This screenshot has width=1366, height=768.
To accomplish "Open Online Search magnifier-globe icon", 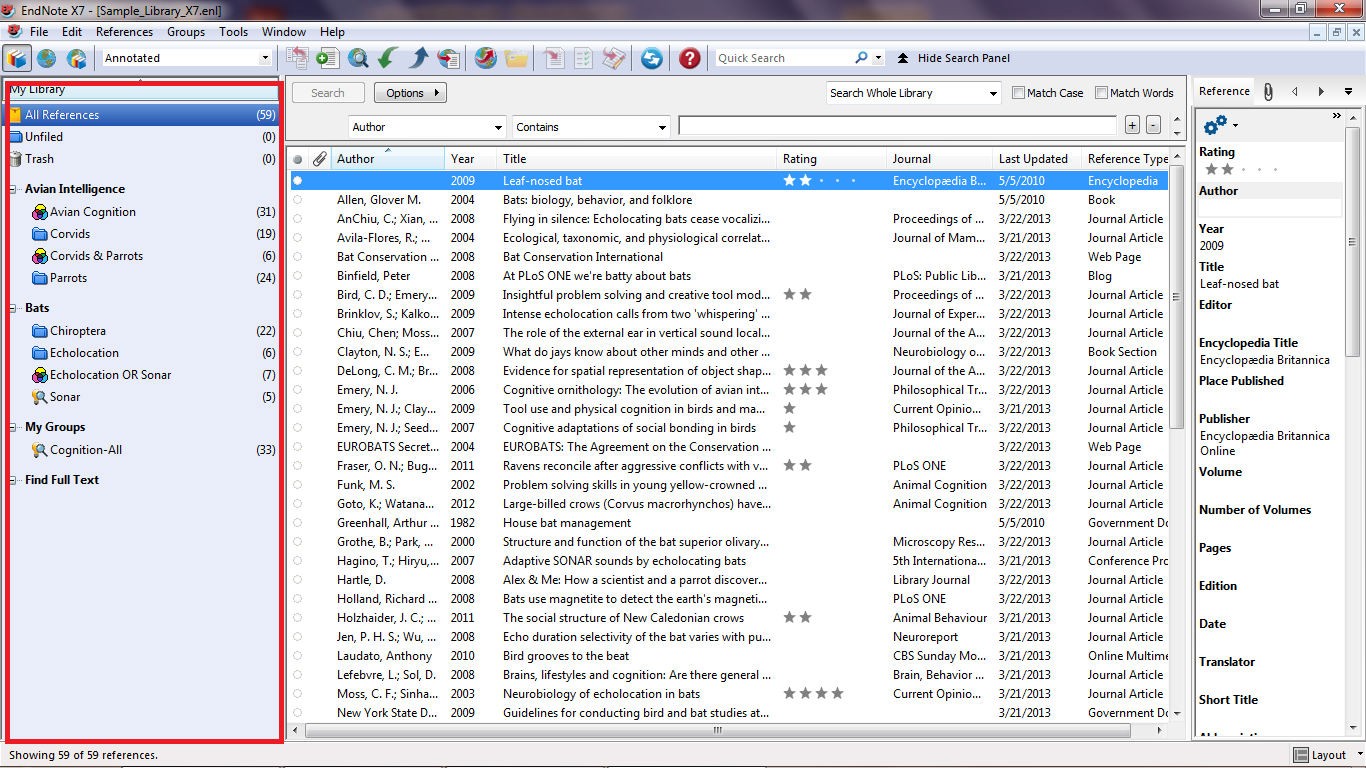I will tap(358, 58).
